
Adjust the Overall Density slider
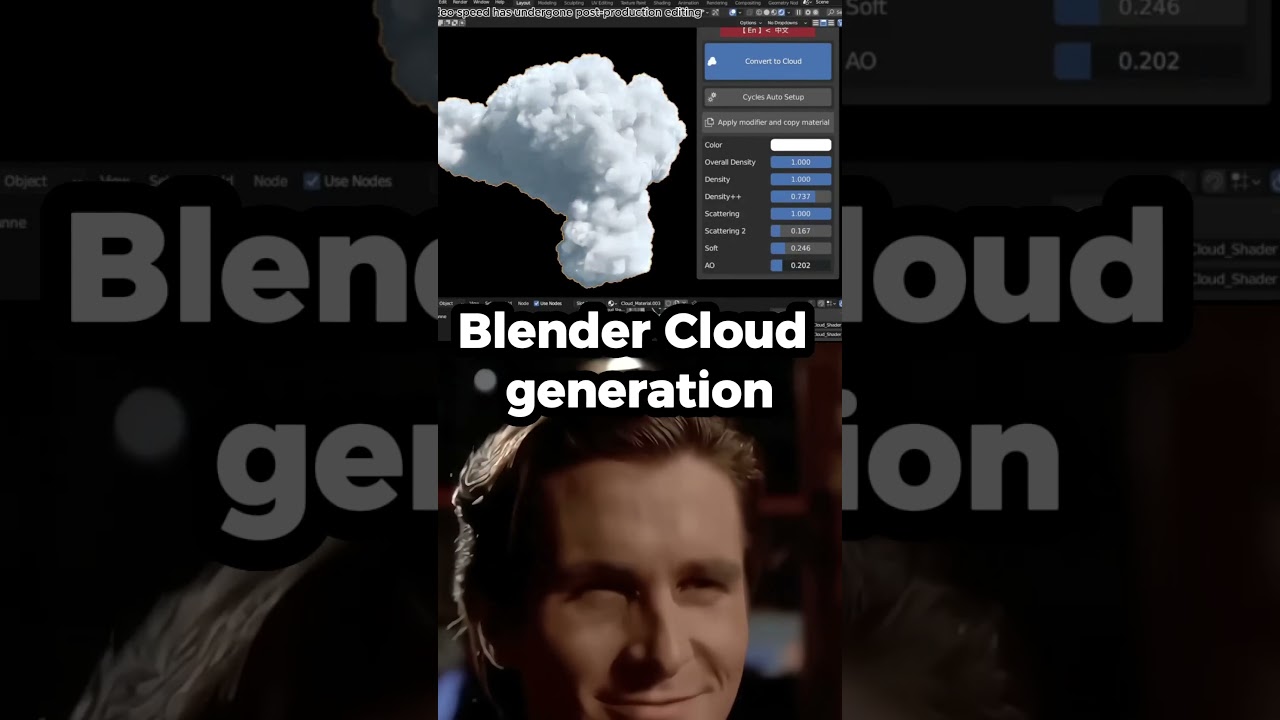pos(801,162)
